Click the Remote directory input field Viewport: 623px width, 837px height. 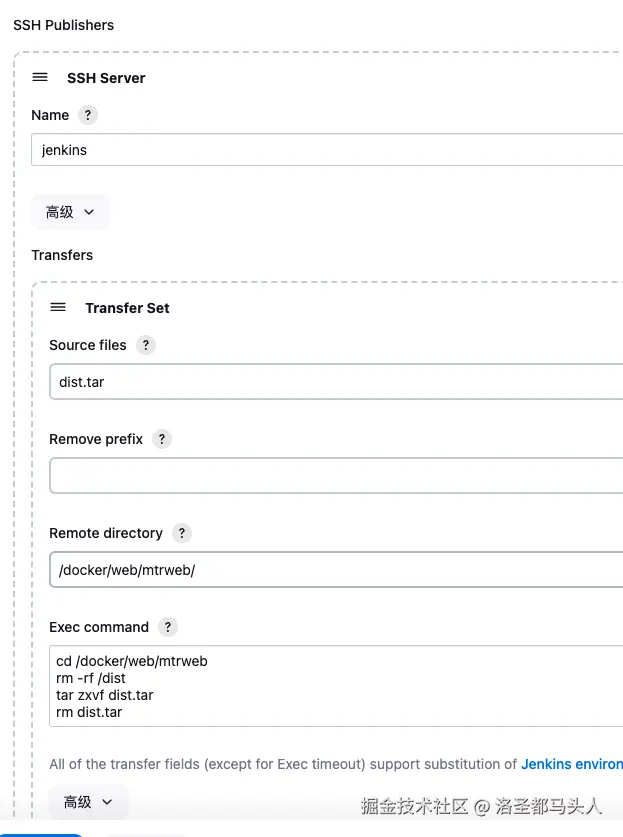(335, 570)
